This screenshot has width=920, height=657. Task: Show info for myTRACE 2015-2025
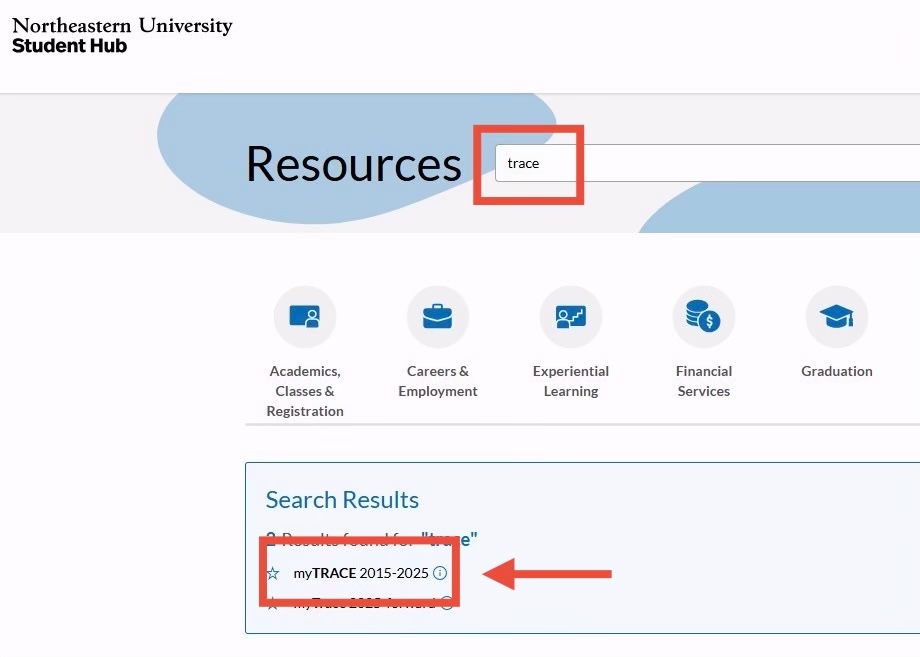pyautogui.click(x=440, y=573)
